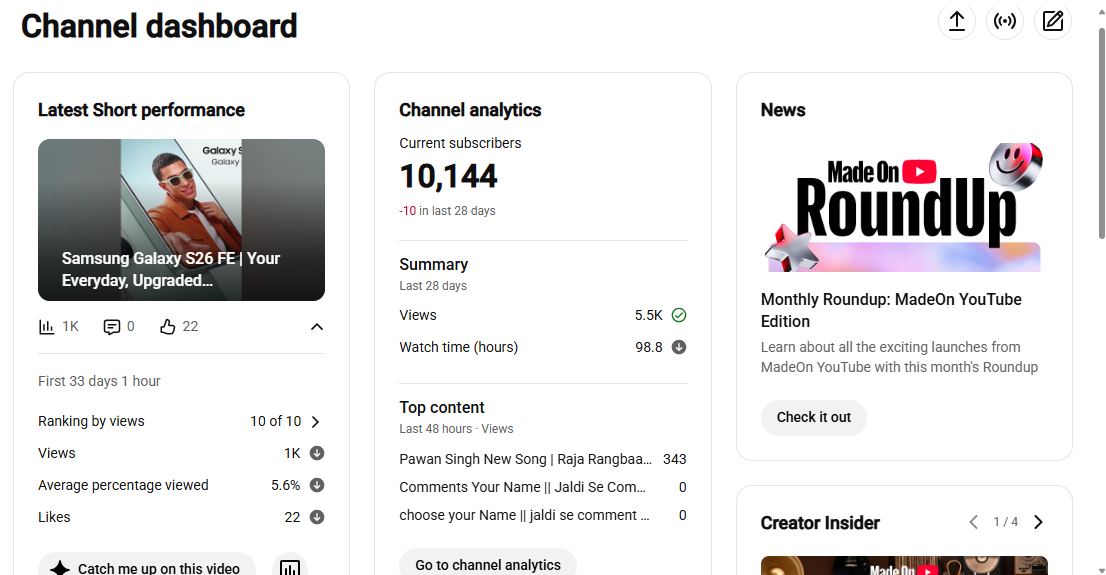1106x575 pixels.
Task: Open Comments Your Name Jaldi Se Com… row
Action: (542, 488)
